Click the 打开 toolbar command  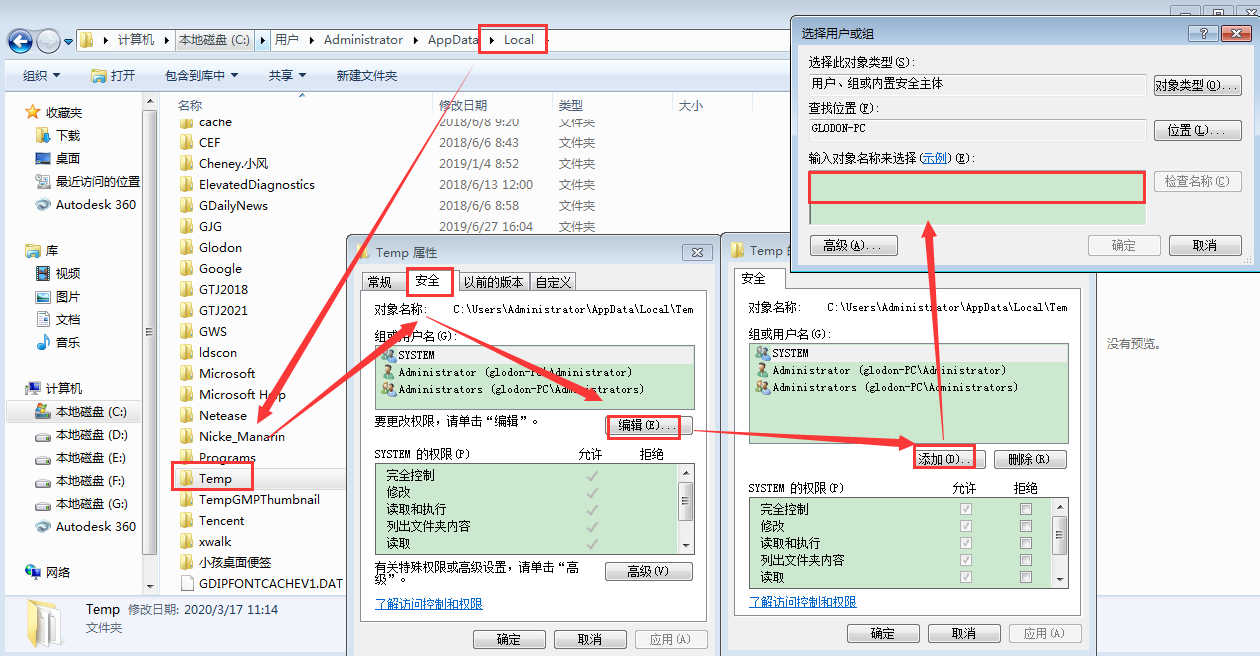click(x=113, y=76)
